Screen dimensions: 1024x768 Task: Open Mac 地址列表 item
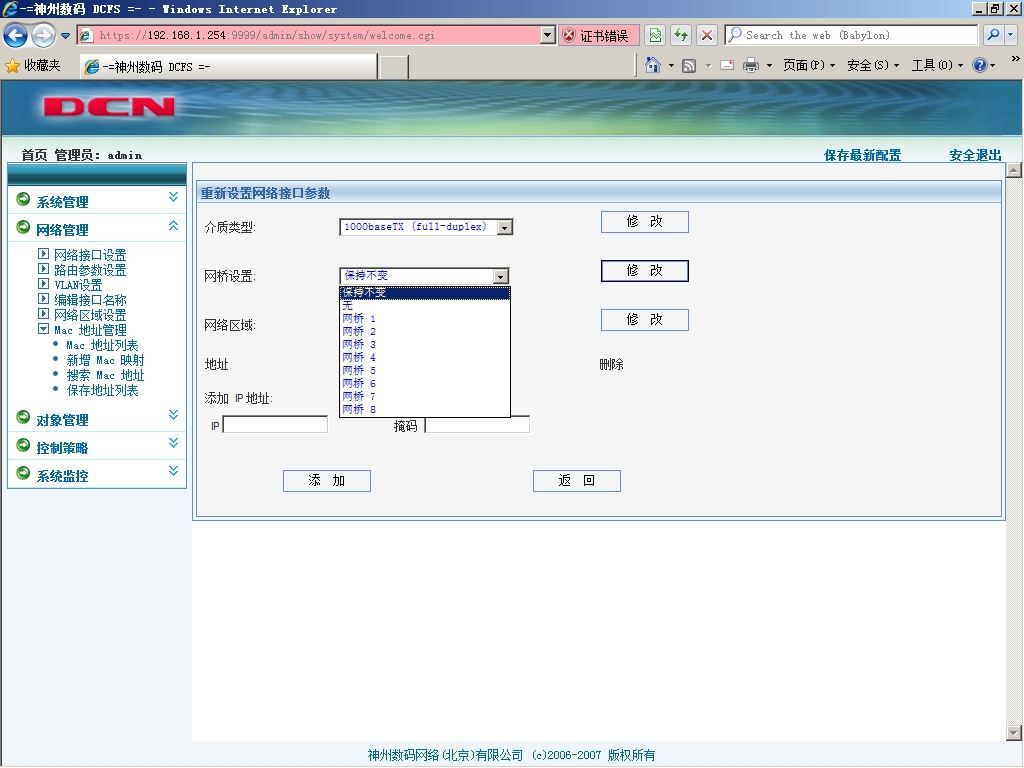click(x=102, y=345)
